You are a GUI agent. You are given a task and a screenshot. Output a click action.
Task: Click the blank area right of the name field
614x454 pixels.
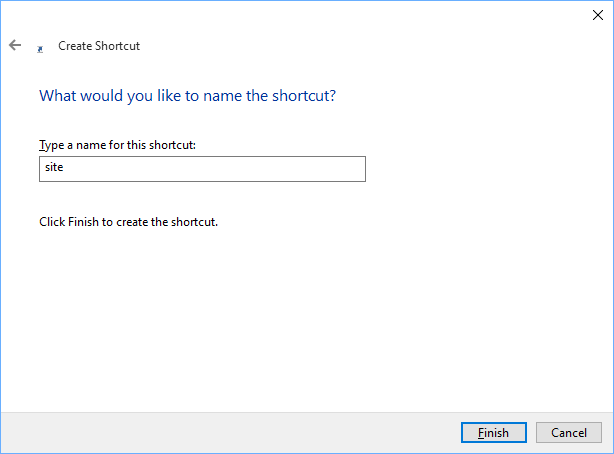click(480, 169)
